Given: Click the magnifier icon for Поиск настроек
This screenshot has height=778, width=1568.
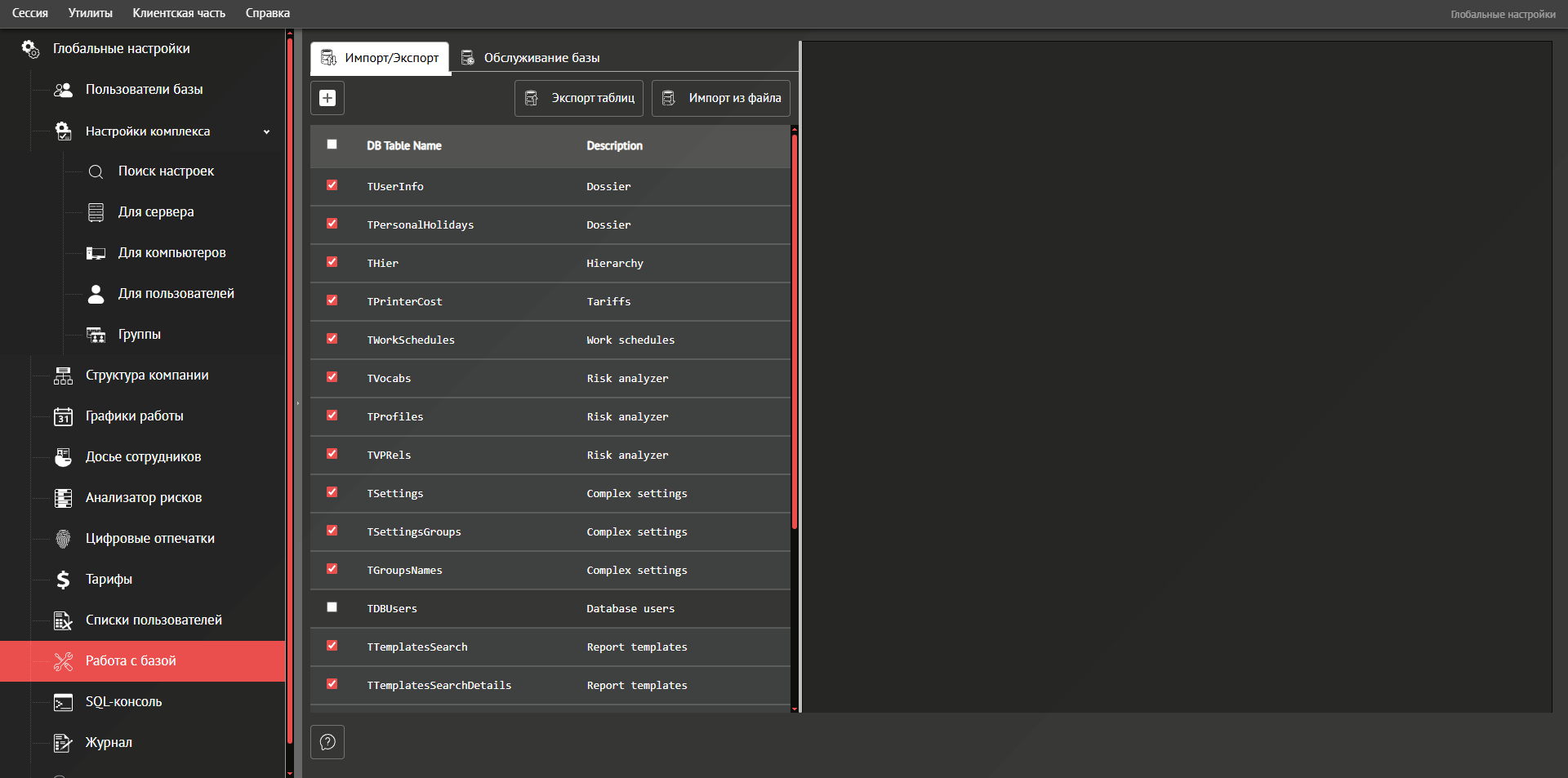Looking at the screenshot, I should [x=96, y=171].
